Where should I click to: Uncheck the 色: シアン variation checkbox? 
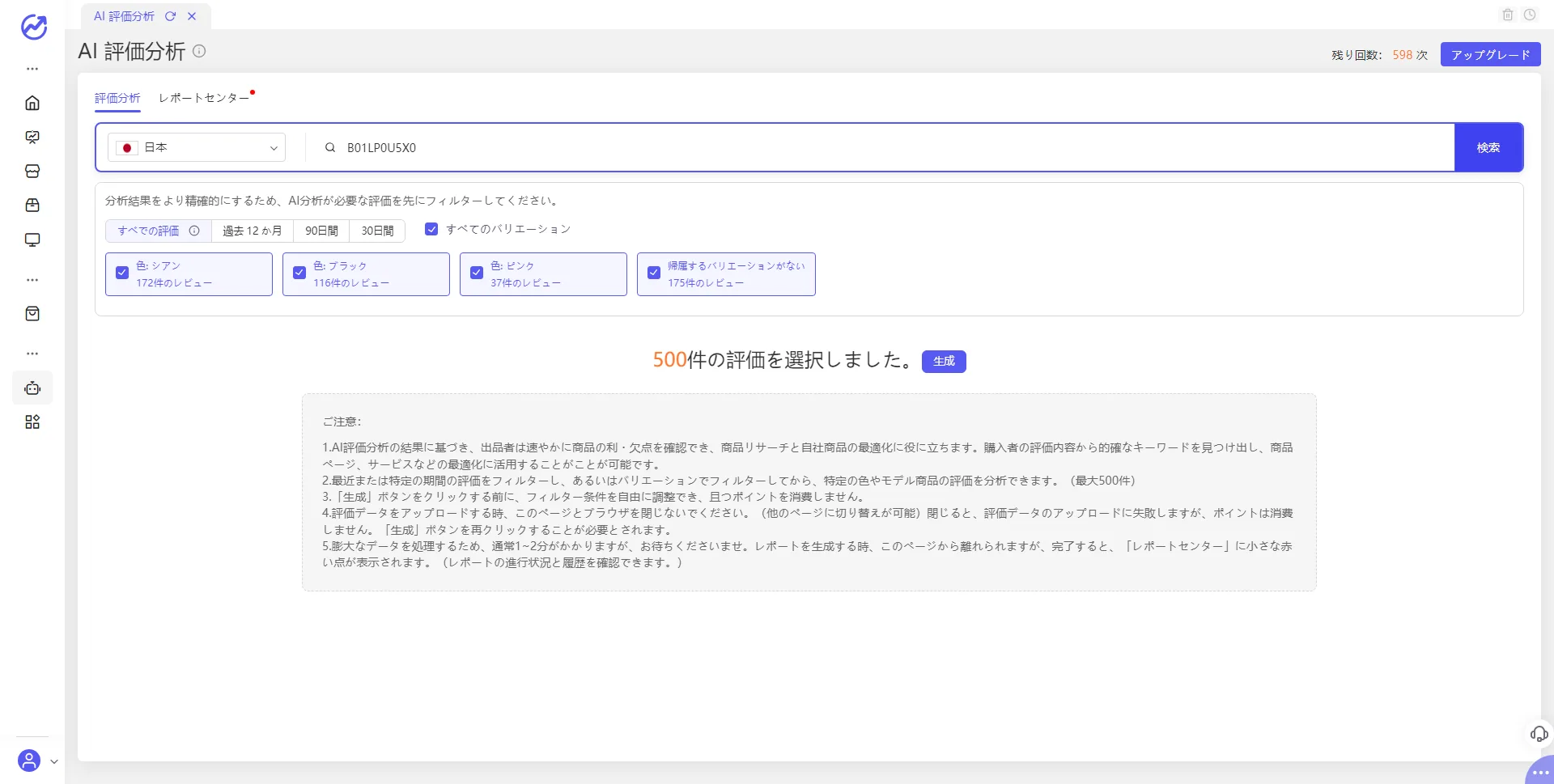click(122, 273)
